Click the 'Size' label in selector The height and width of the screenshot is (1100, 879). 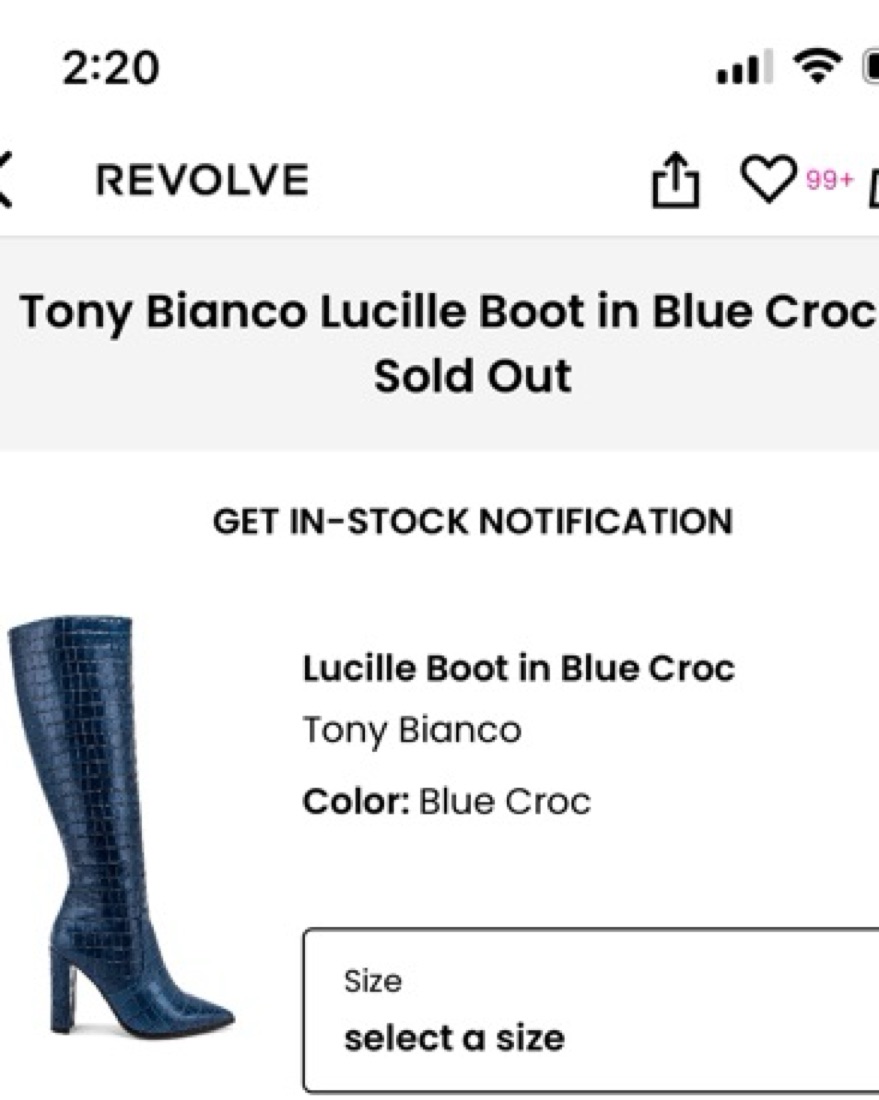[372, 981]
